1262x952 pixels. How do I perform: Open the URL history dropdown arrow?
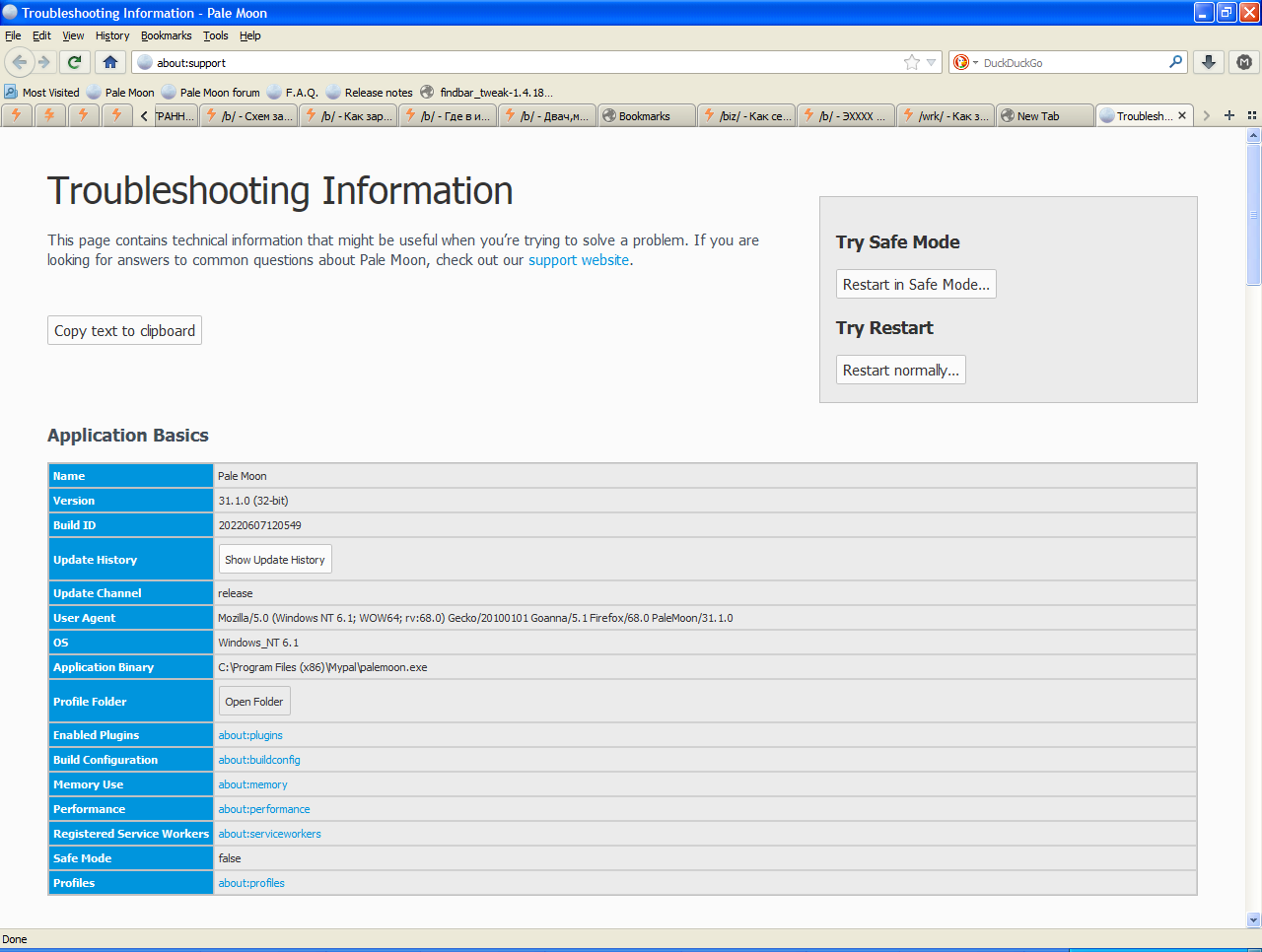[932, 63]
